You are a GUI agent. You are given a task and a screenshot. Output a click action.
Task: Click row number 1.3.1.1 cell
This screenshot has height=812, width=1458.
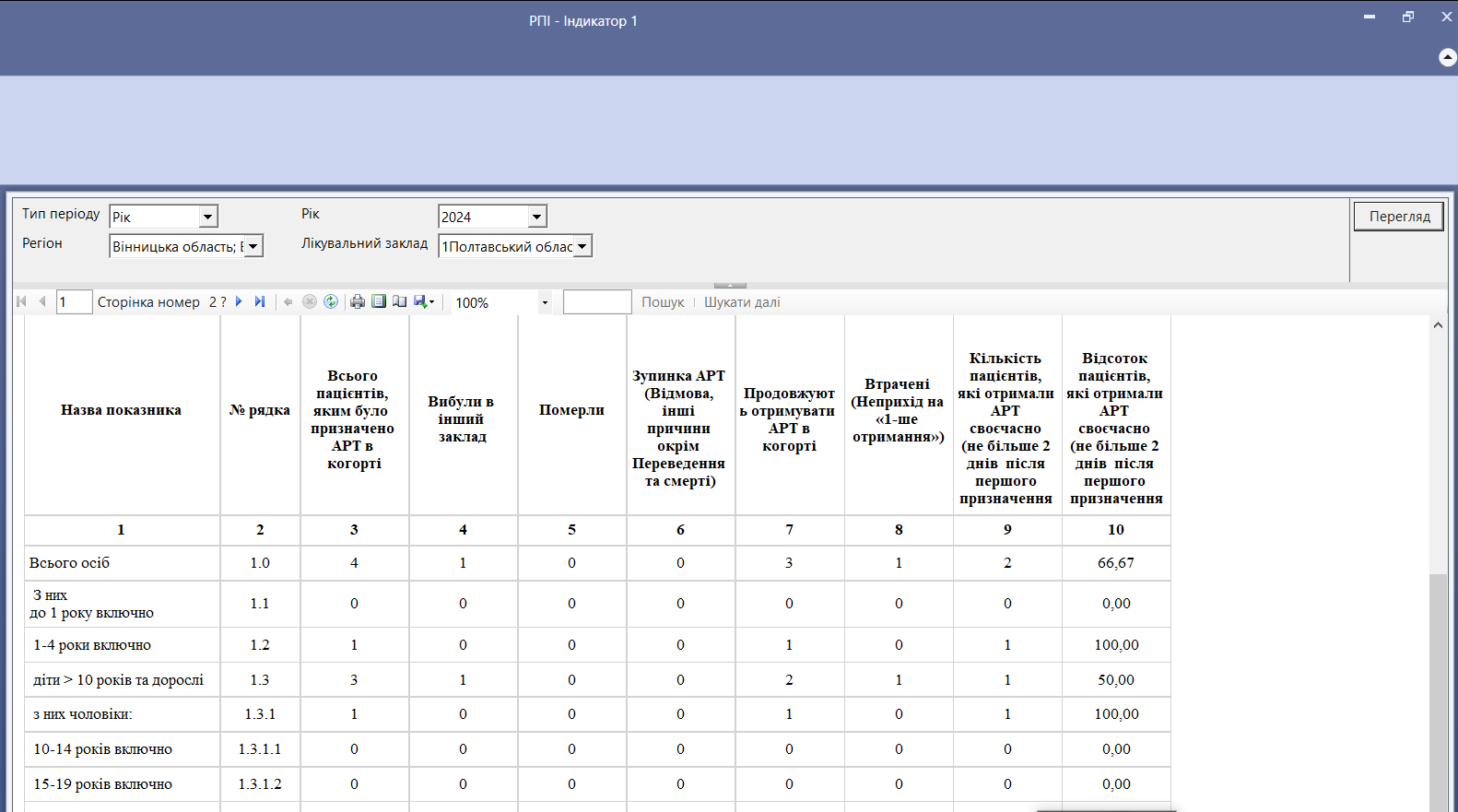point(260,749)
